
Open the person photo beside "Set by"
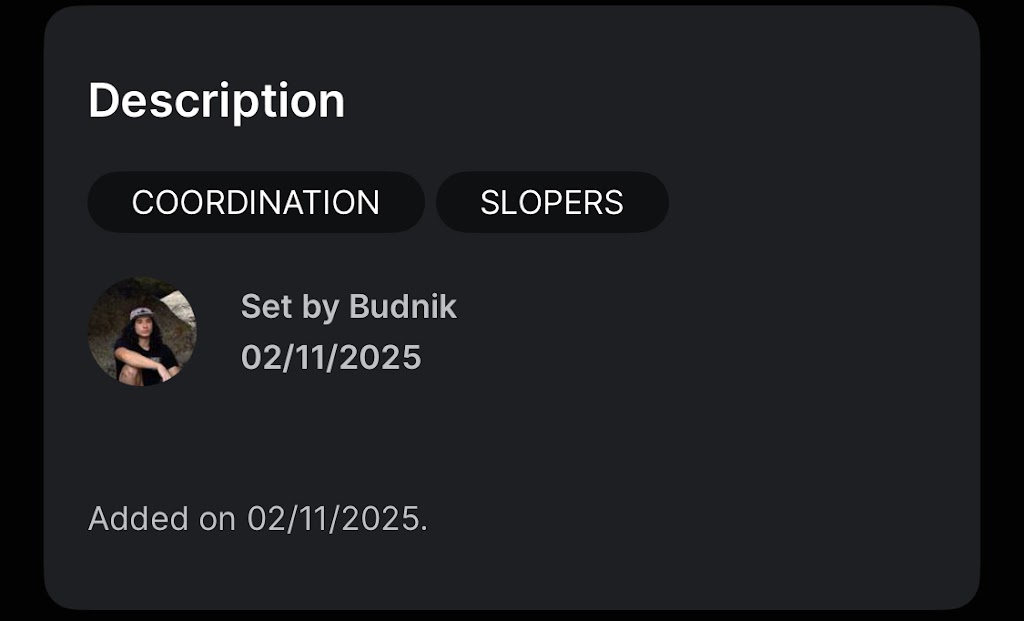tap(142, 332)
